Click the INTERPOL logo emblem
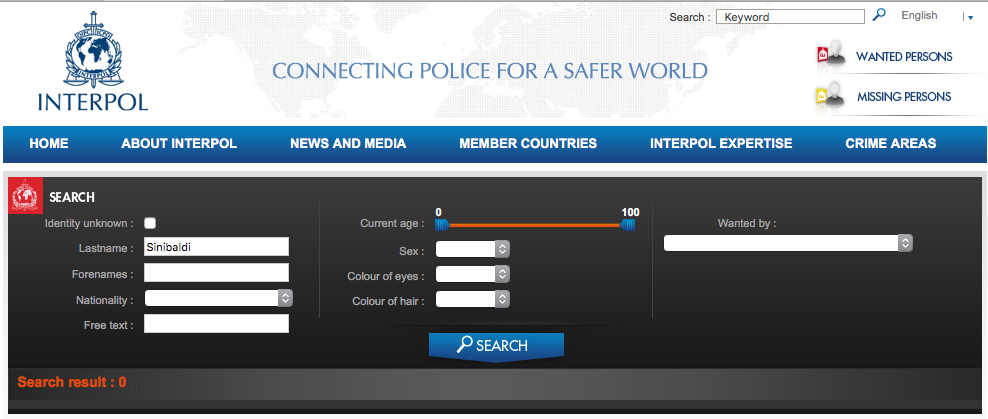988x419 pixels. (x=92, y=54)
